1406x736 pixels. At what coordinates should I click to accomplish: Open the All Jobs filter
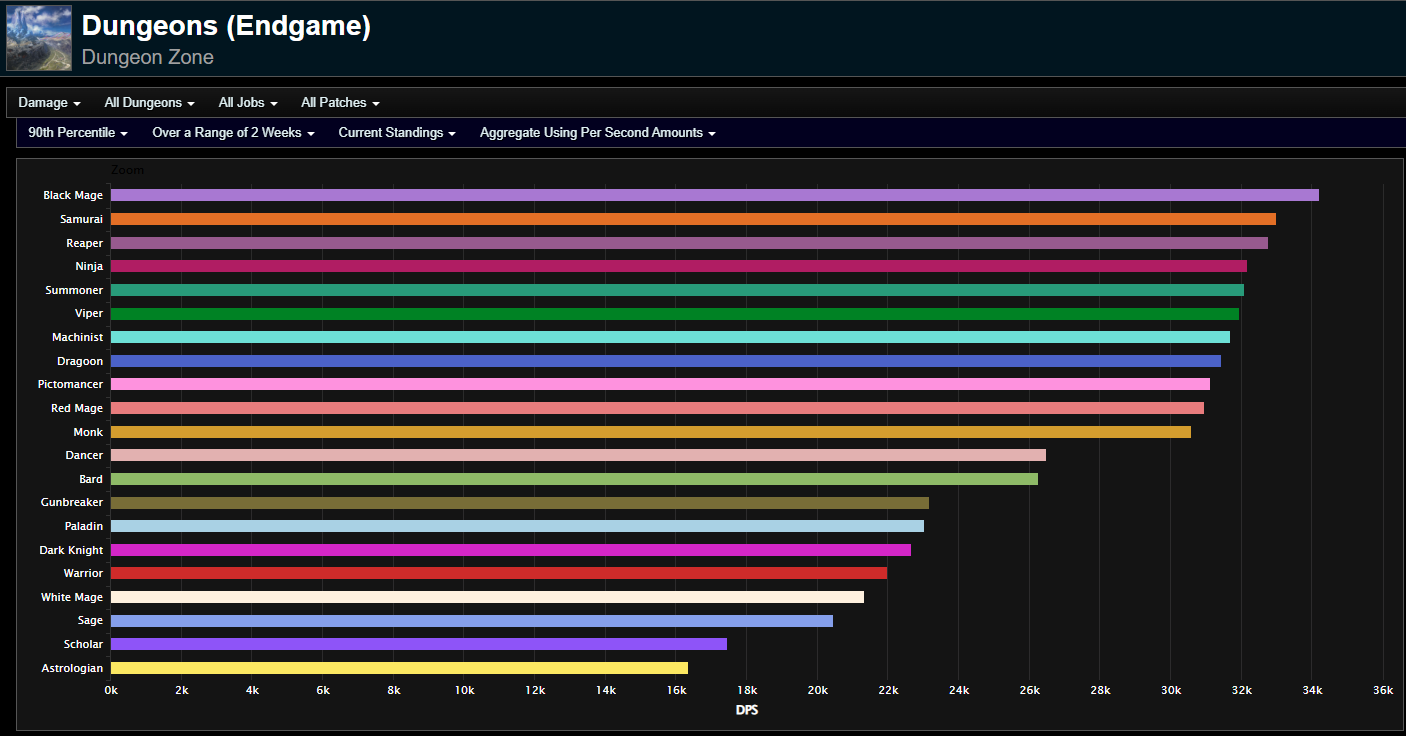(x=247, y=103)
